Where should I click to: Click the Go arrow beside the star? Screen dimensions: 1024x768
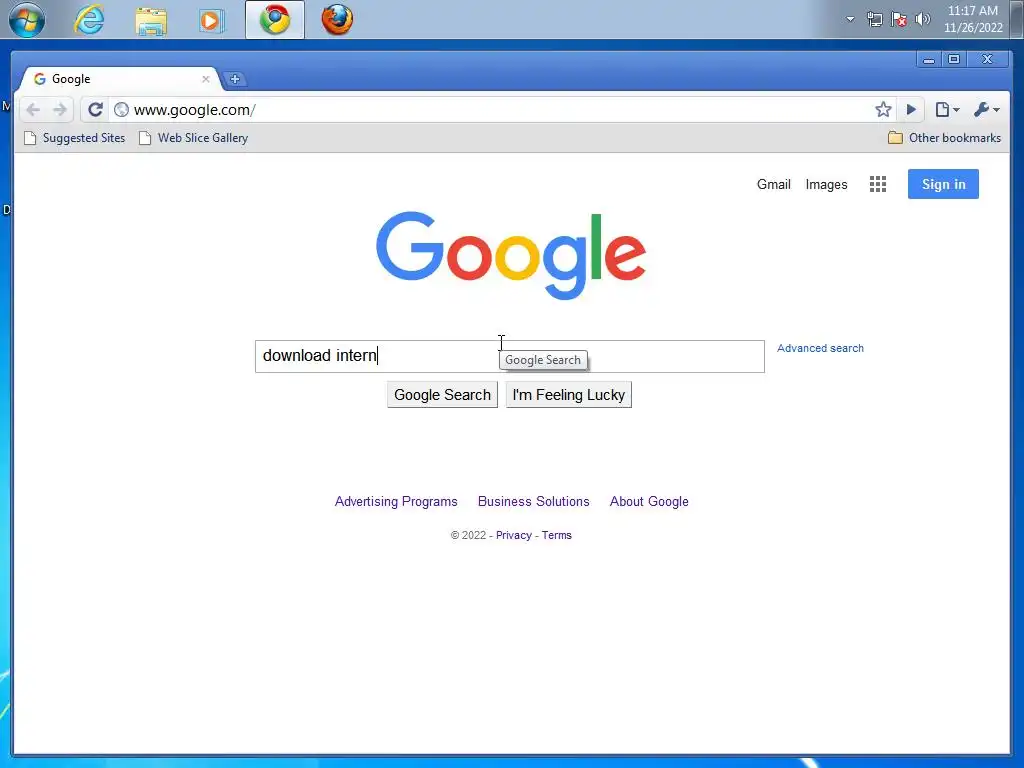click(911, 110)
